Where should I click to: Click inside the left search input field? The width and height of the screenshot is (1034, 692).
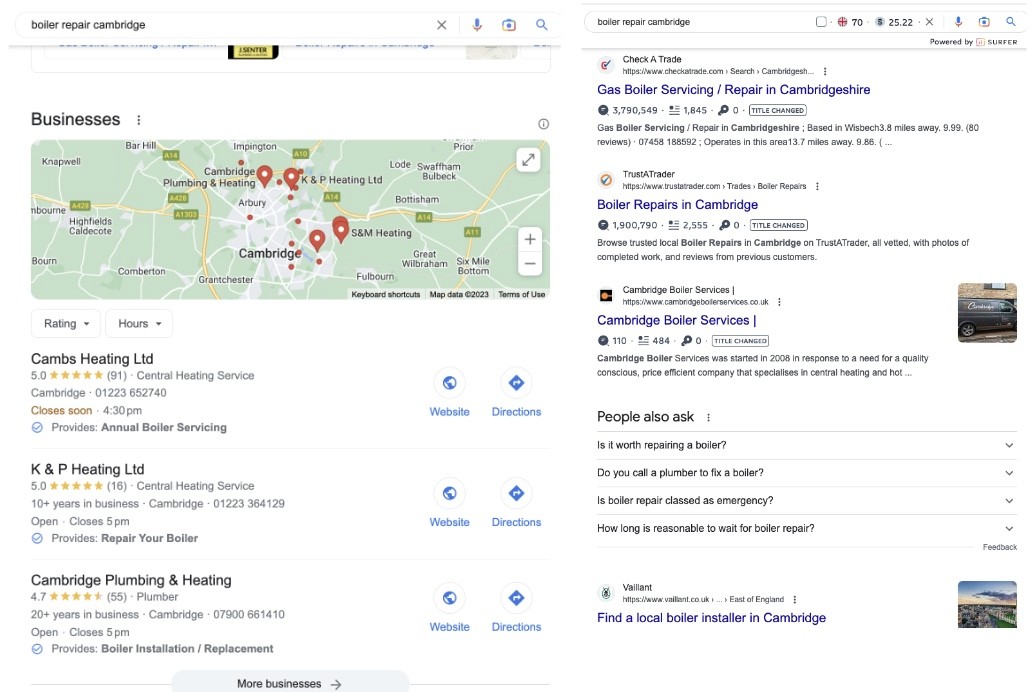pyautogui.click(x=228, y=25)
